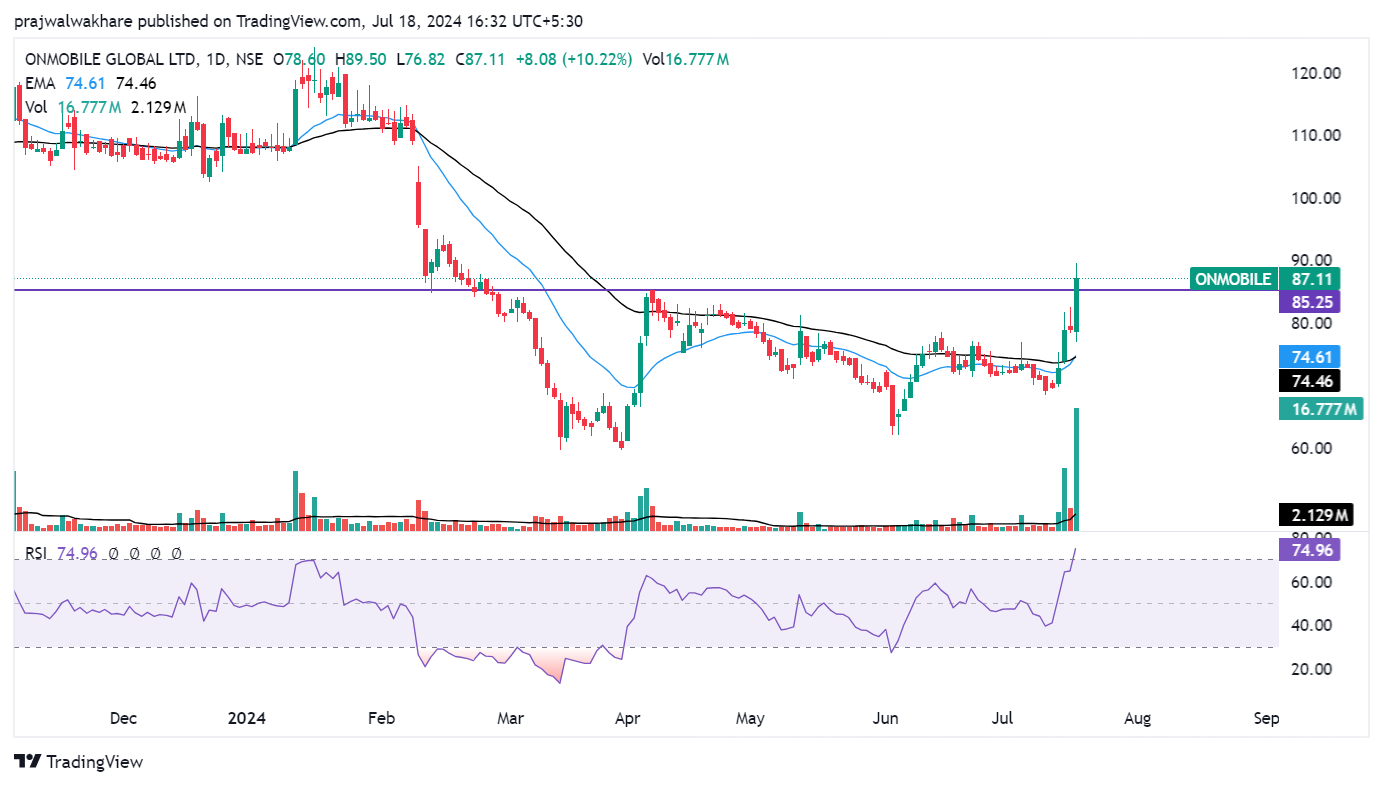Select the RSI indicator legend label
This screenshot has height=785, width=1383.
(37, 553)
